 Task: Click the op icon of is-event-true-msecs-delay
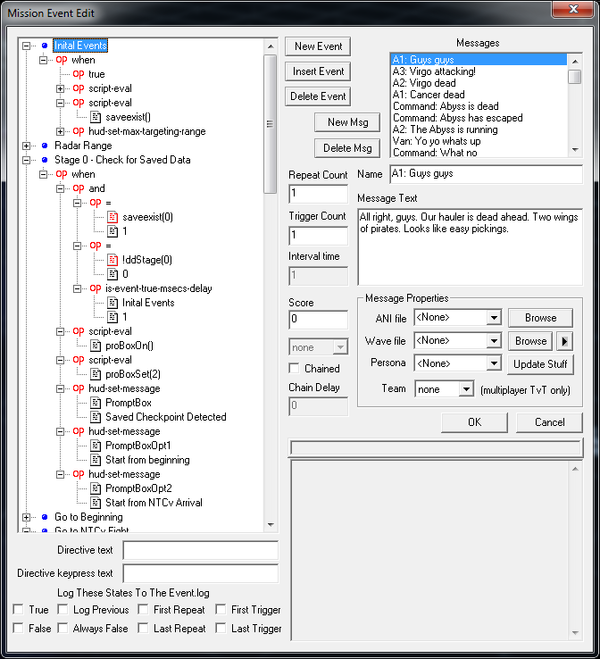[95, 289]
